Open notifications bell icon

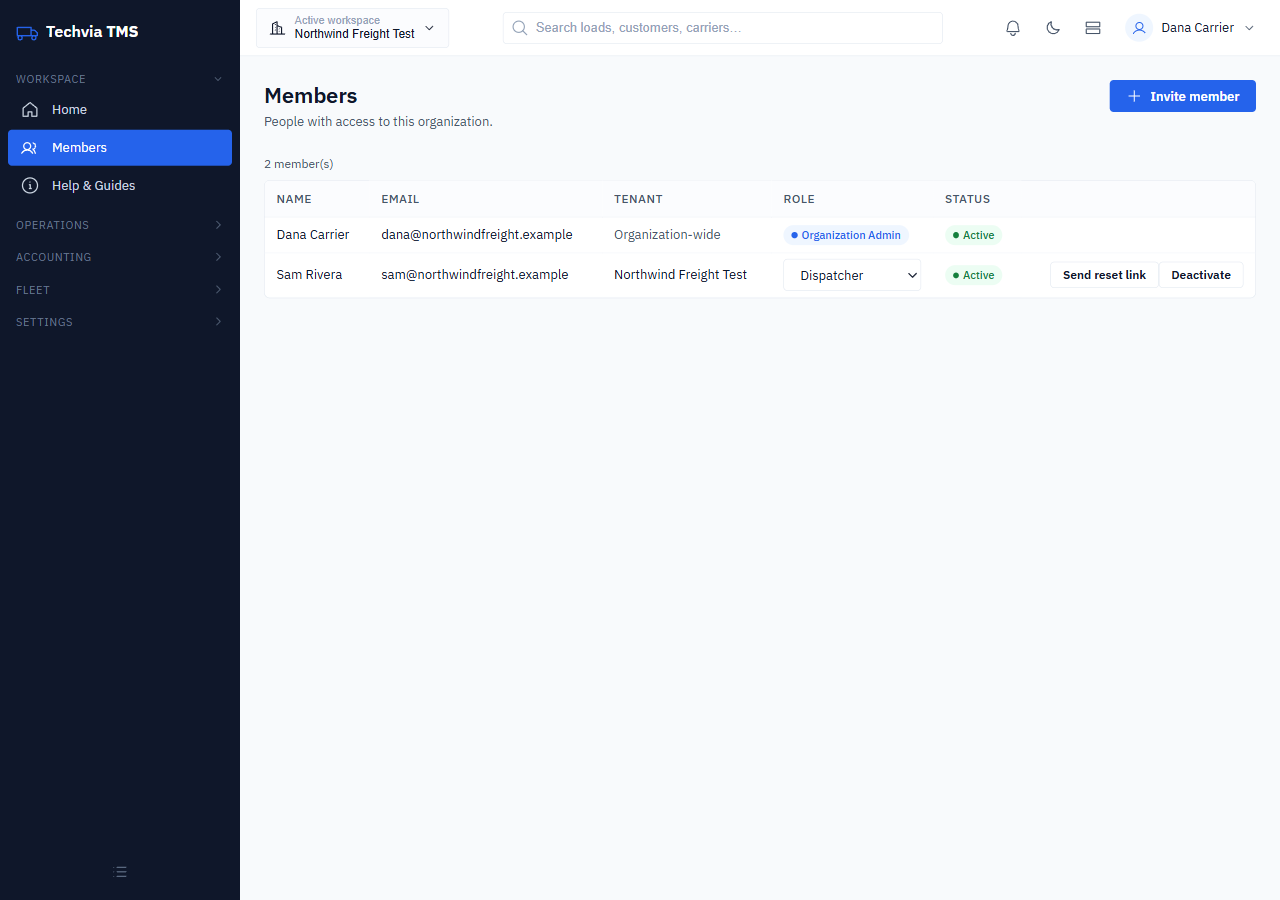1013,28
